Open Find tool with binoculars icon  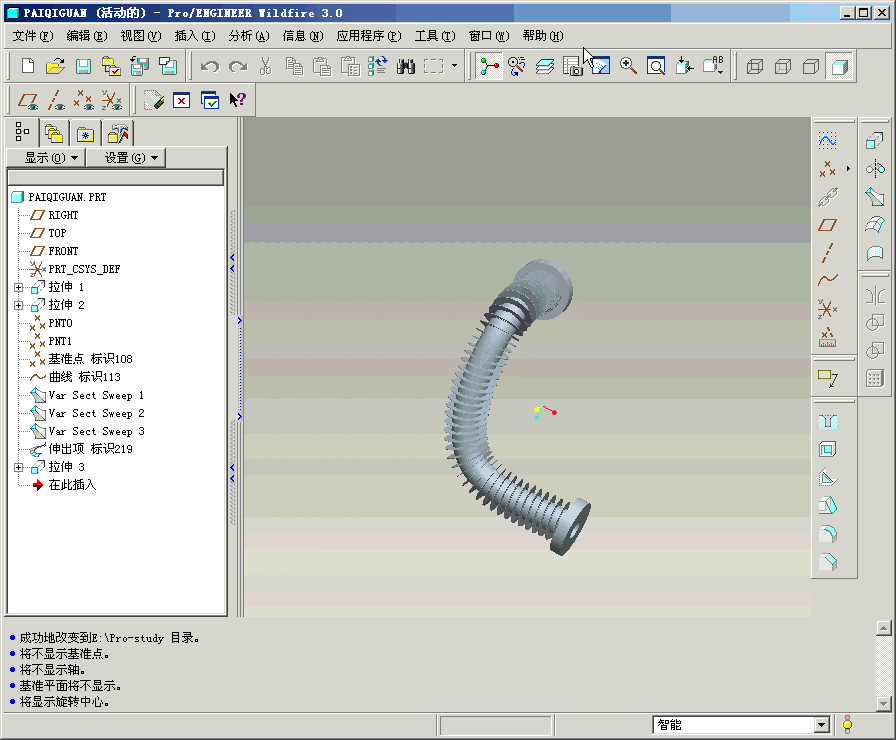pyautogui.click(x=406, y=66)
